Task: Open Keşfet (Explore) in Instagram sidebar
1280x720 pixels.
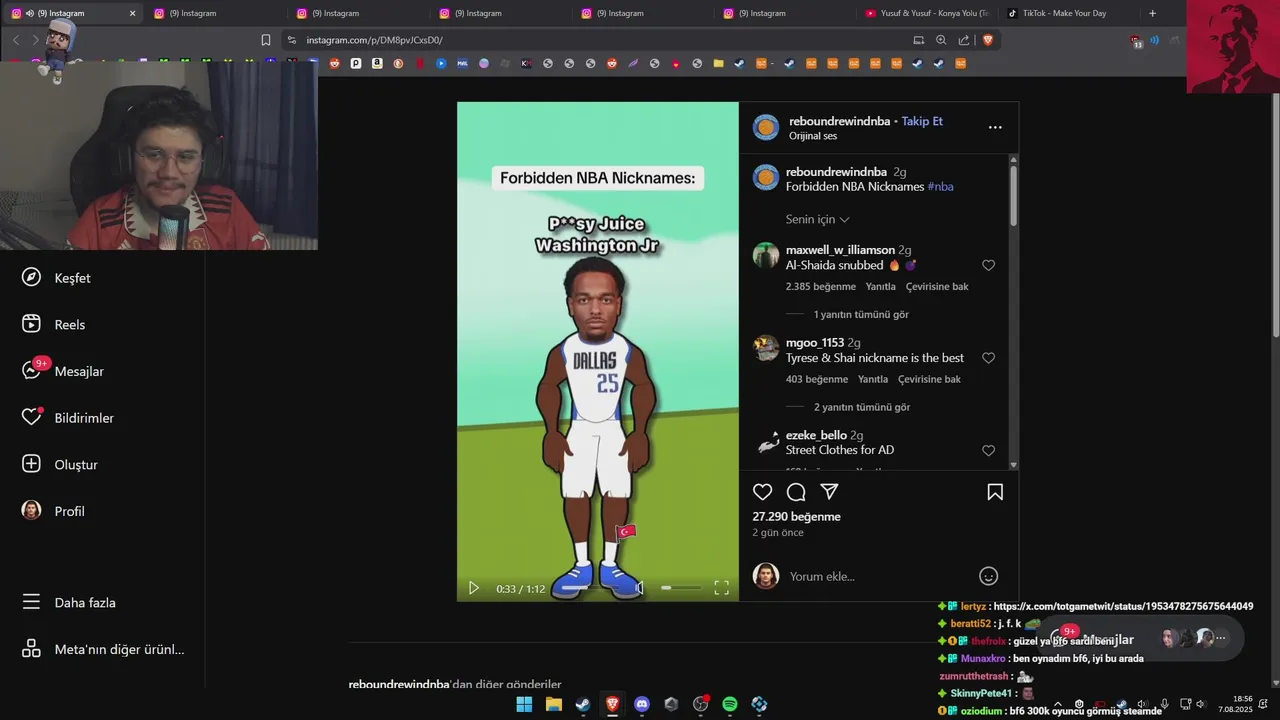Action: (x=56, y=278)
